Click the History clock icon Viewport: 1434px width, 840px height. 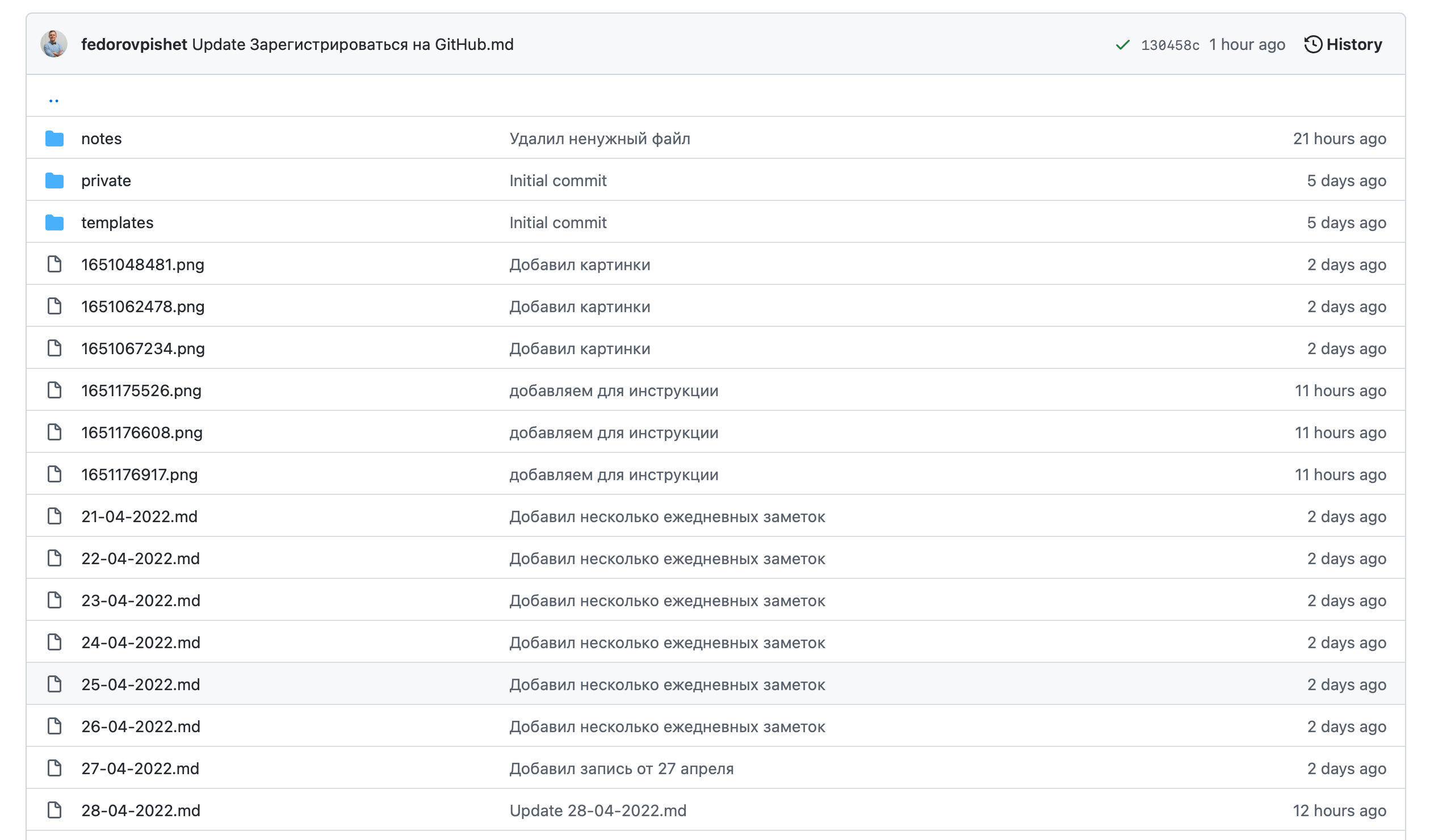coord(1313,44)
